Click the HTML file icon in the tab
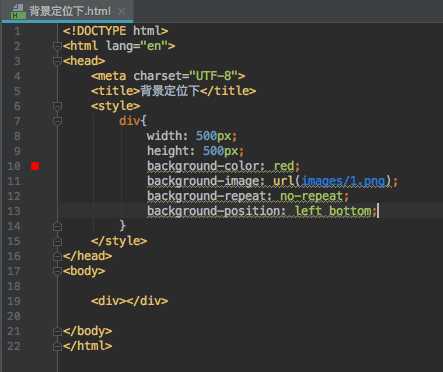The image size is (443, 372). 17,12
